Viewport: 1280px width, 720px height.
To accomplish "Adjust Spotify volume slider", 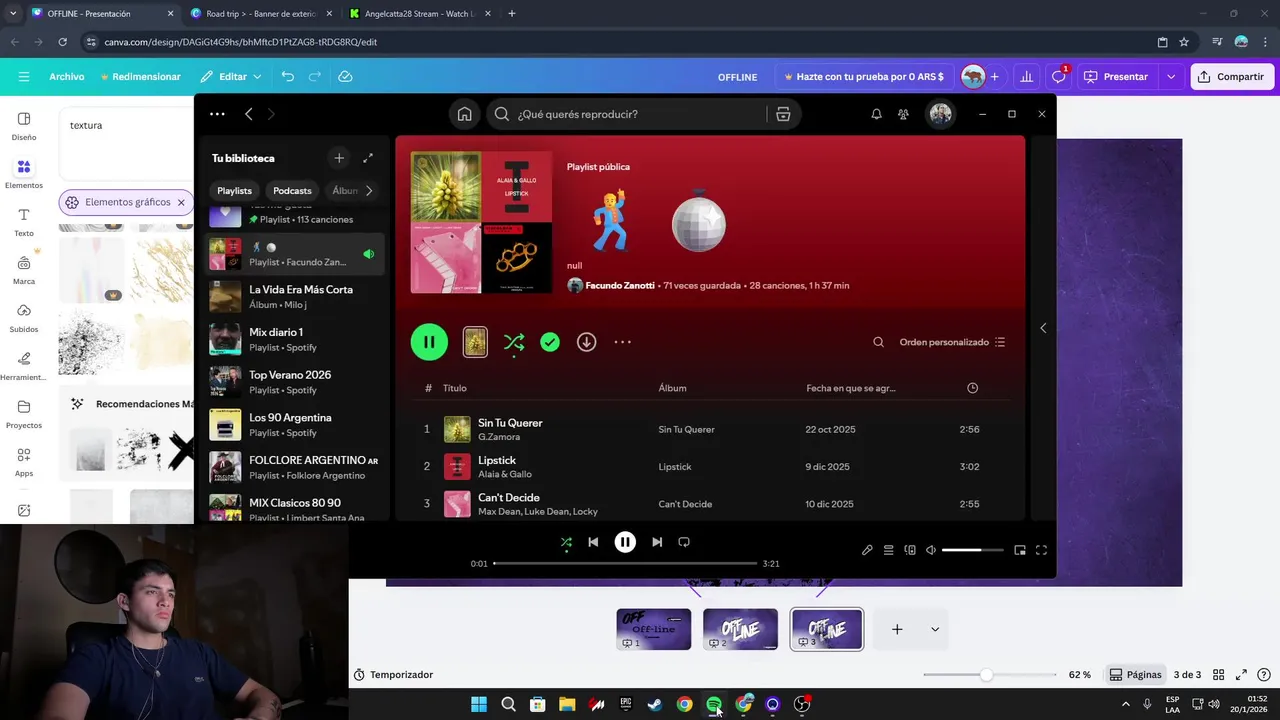I will pyautogui.click(x=972, y=550).
